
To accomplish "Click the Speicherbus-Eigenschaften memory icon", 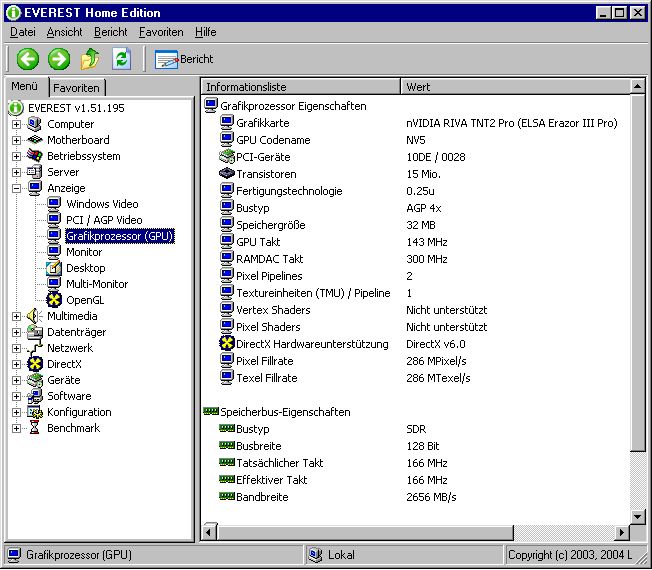I will (x=211, y=412).
